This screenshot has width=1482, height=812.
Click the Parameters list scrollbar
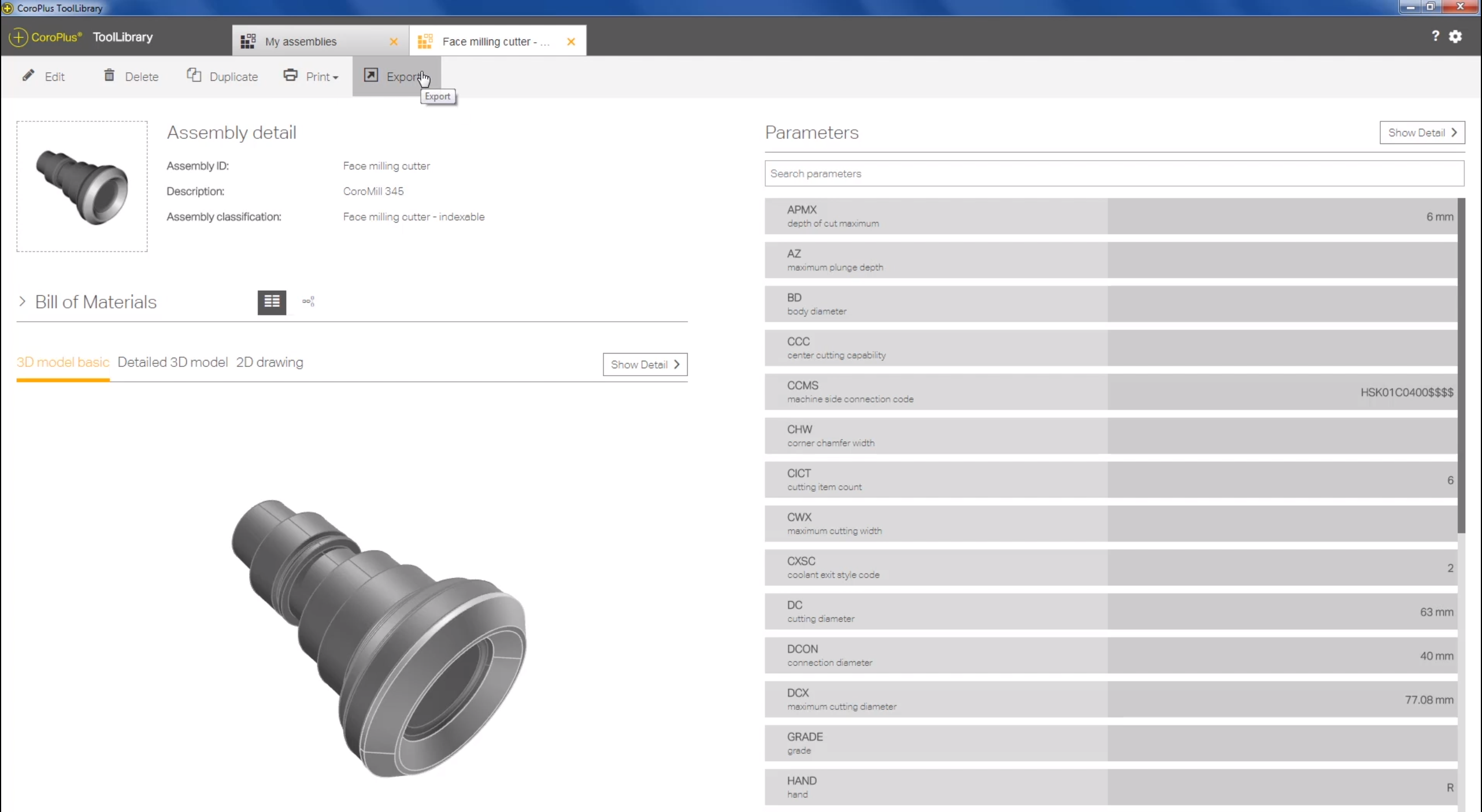pyautogui.click(x=1461, y=366)
